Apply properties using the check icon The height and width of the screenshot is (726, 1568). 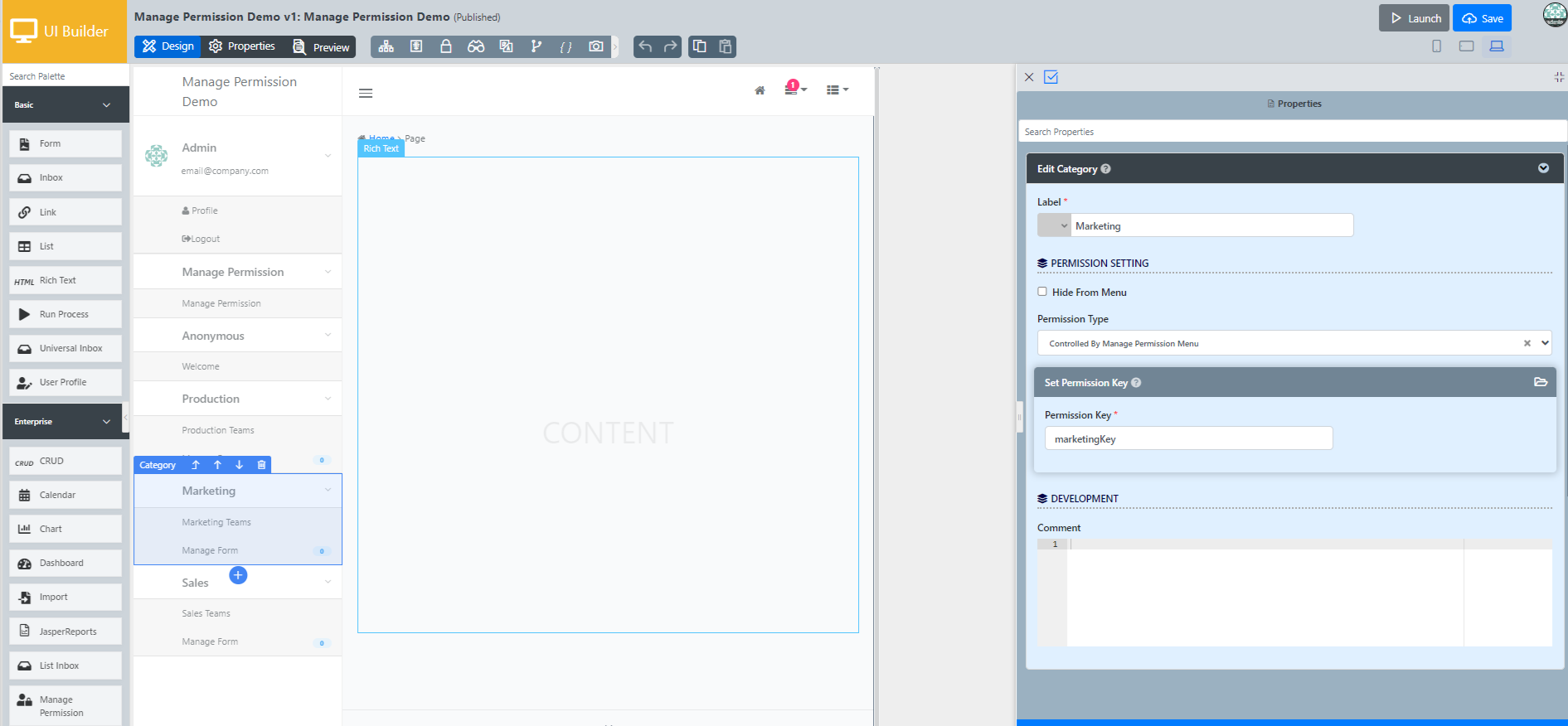1051,77
